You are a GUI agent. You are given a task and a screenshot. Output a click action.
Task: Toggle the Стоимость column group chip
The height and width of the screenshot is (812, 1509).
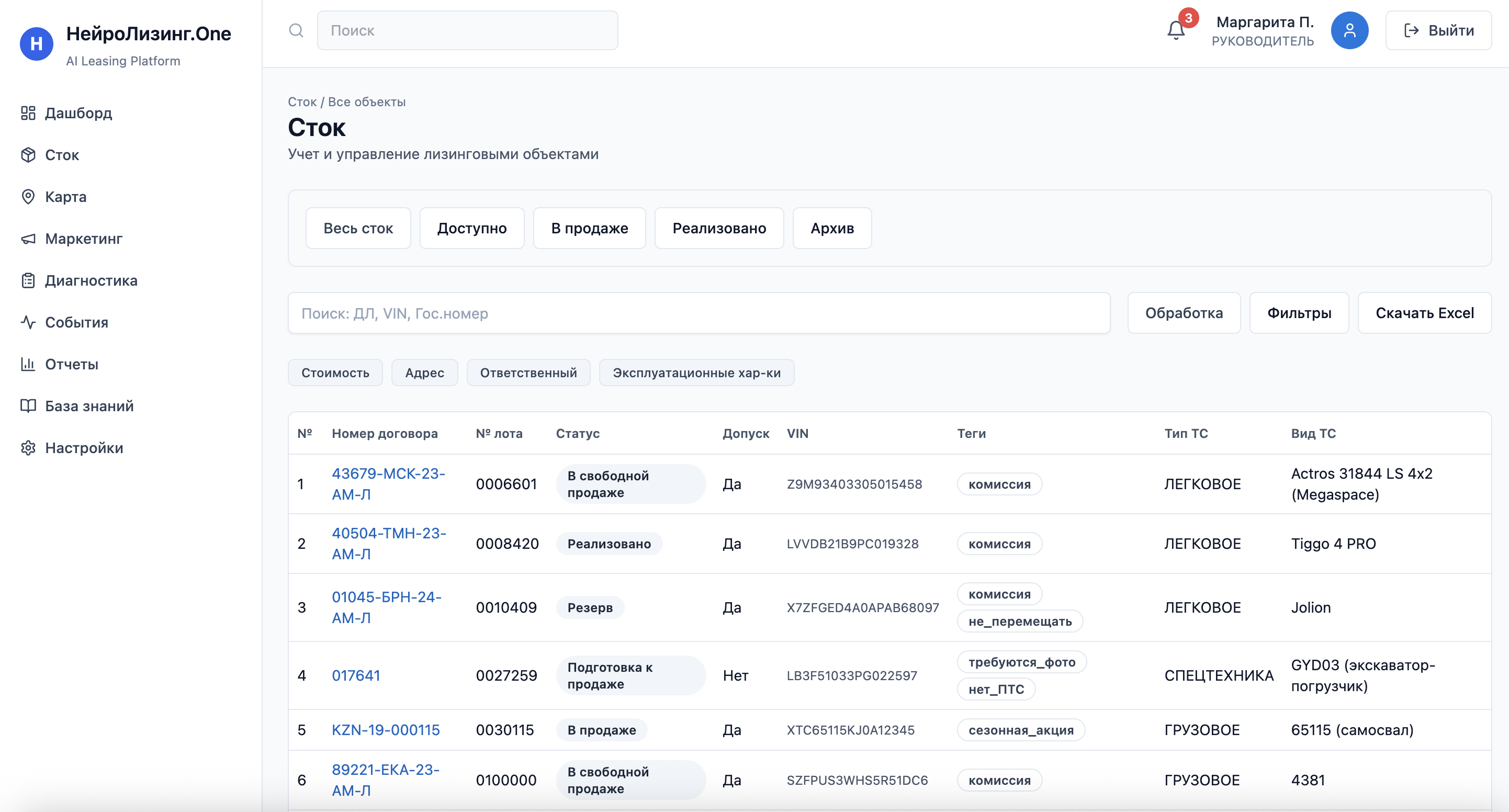(x=335, y=373)
